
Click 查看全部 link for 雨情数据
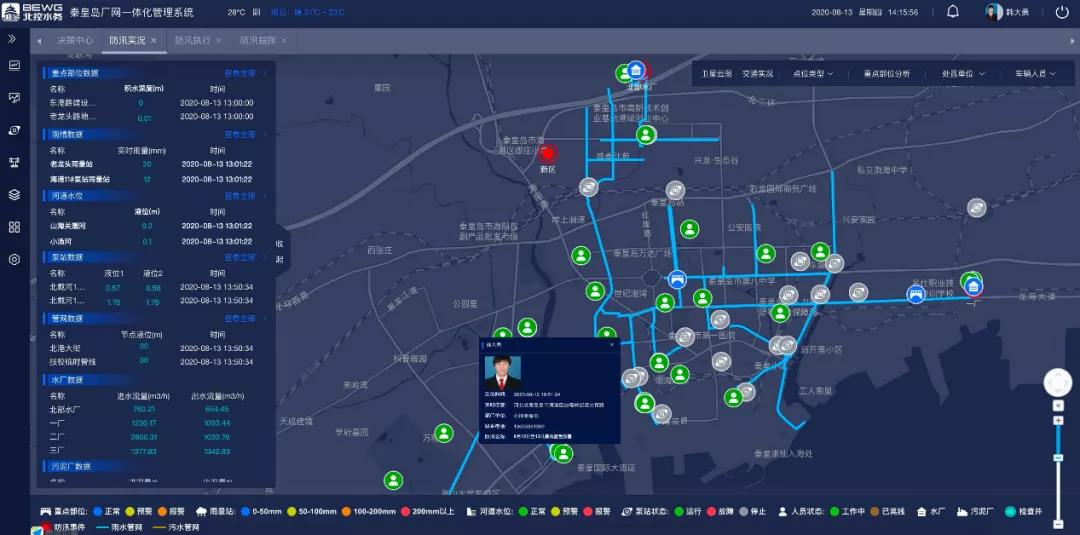click(x=240, y=134)
